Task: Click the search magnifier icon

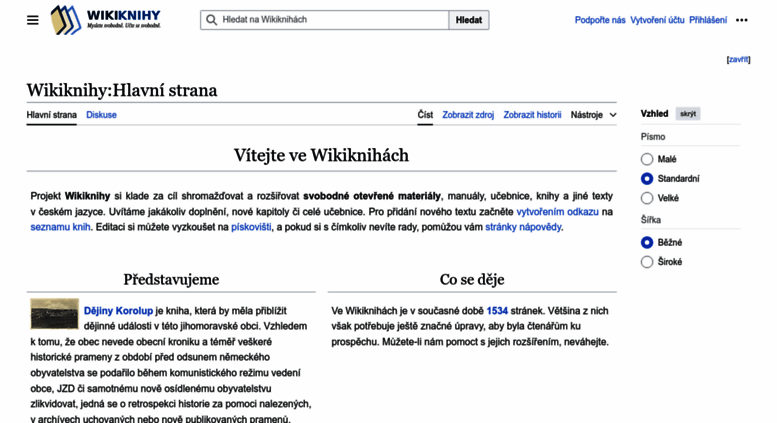Action: click(212, 20)
